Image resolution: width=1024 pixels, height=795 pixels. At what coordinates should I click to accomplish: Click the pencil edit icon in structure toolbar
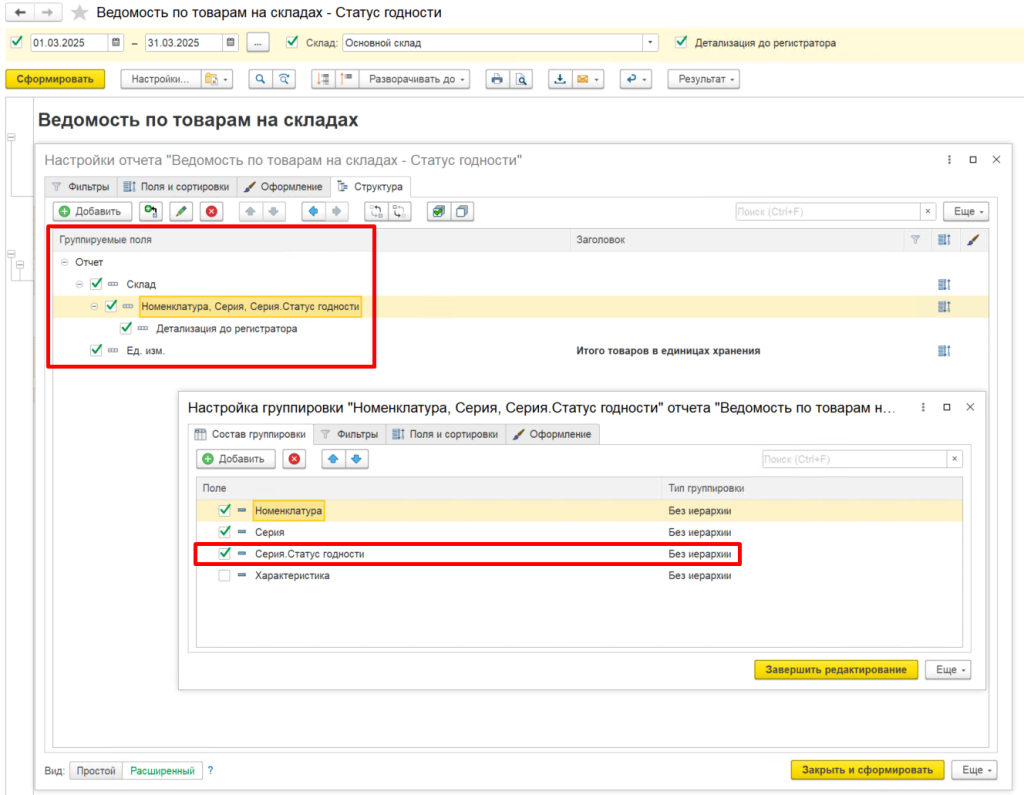pyautogui.click(x=181, y=211)
